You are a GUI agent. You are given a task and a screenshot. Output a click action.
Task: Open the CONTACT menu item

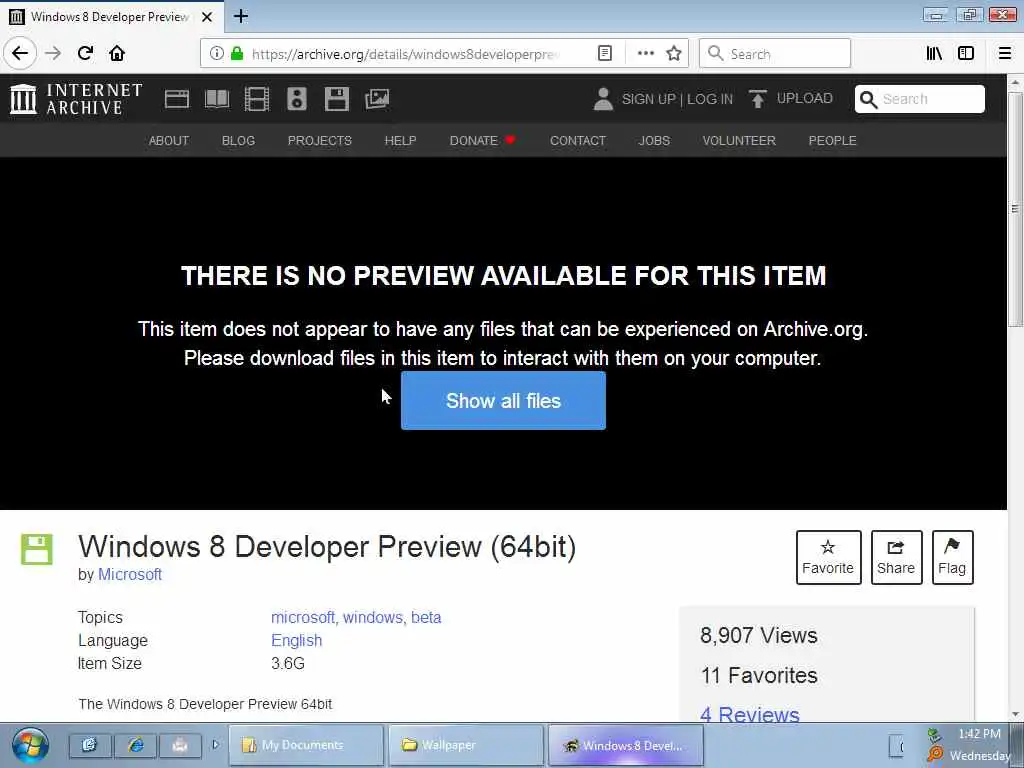click(x=578, y=140)
